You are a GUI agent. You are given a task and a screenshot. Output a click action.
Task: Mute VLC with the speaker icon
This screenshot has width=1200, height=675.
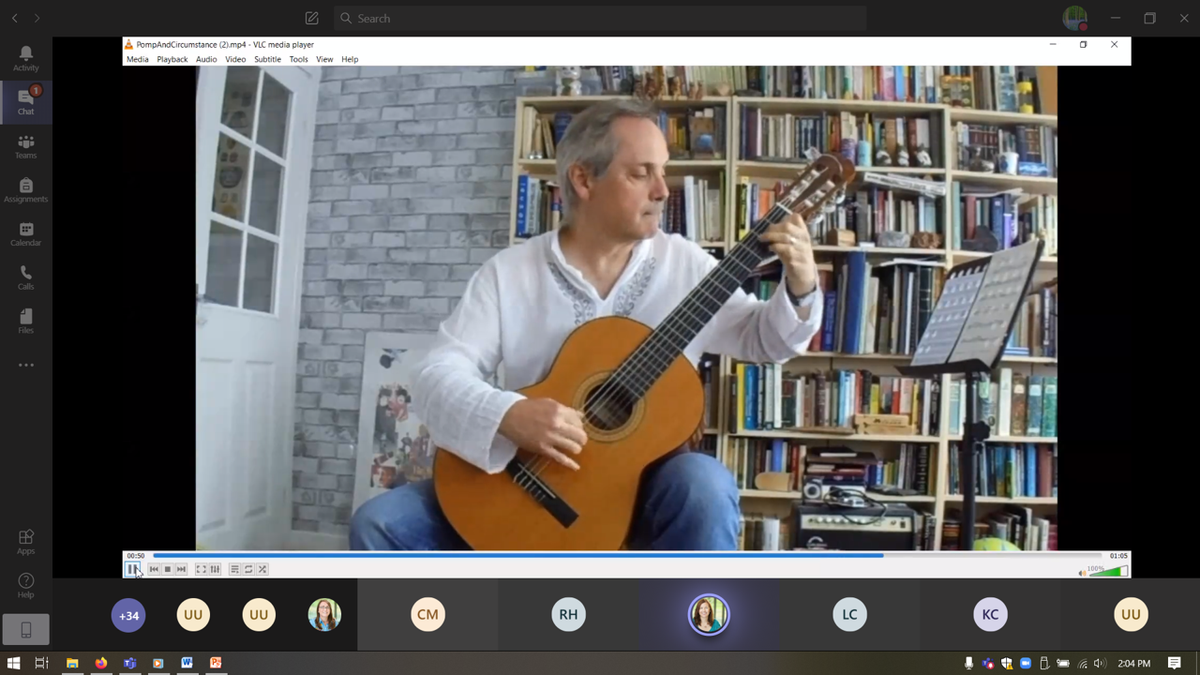[x=1083, y=572]
